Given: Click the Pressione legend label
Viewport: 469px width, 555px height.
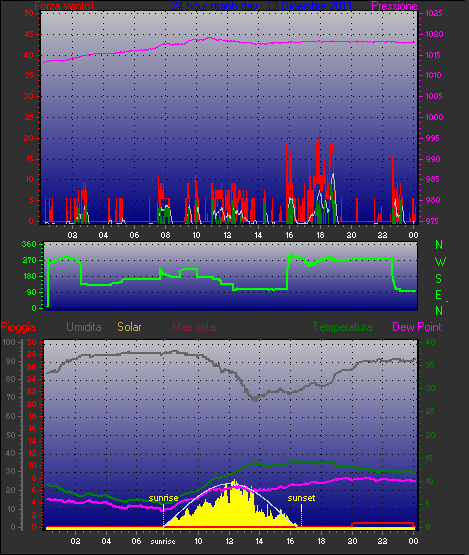Looking at the screenshot, I should point(394,6).
